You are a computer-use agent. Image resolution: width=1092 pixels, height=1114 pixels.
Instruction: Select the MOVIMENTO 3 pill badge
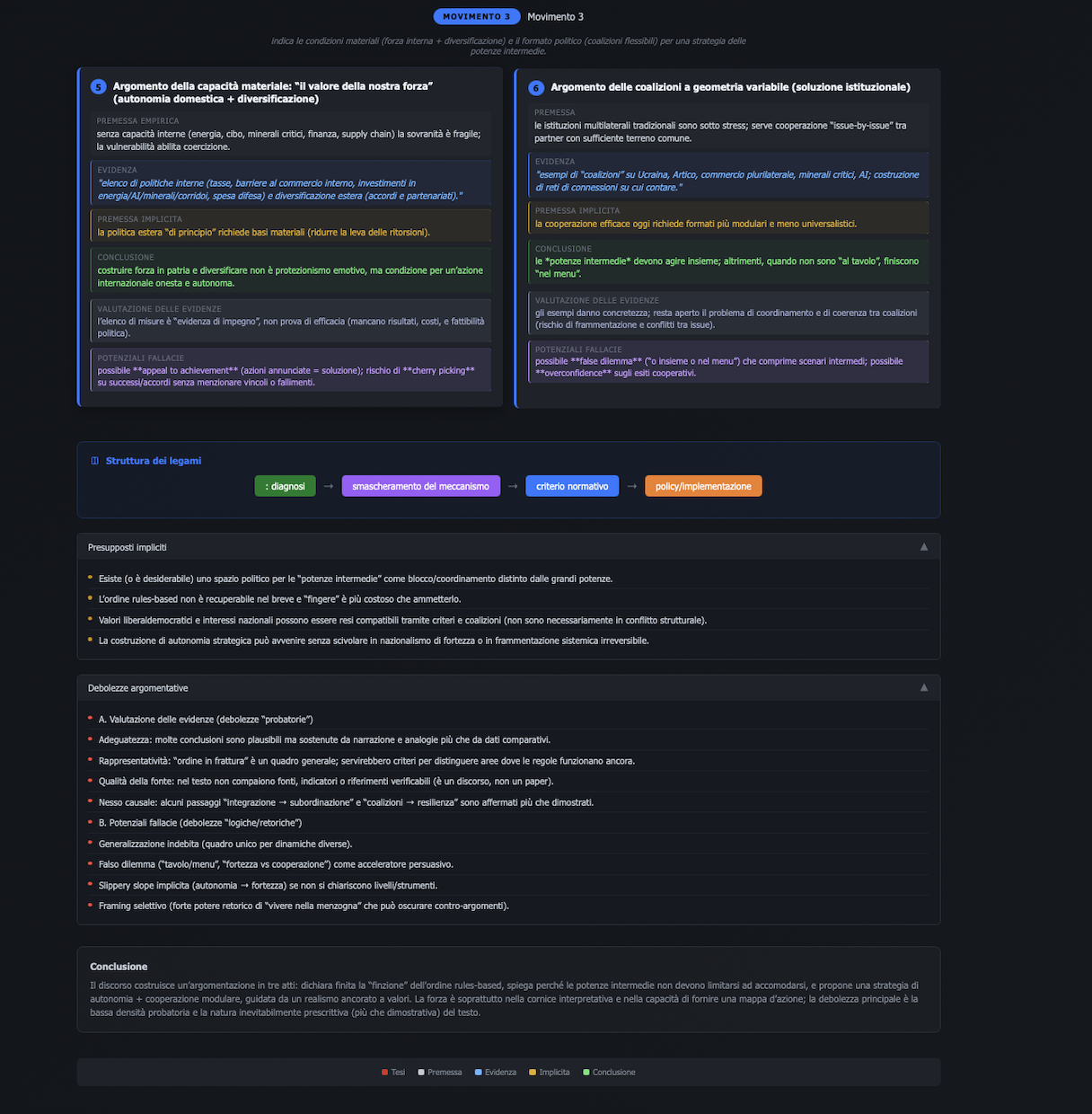(476, 16)
